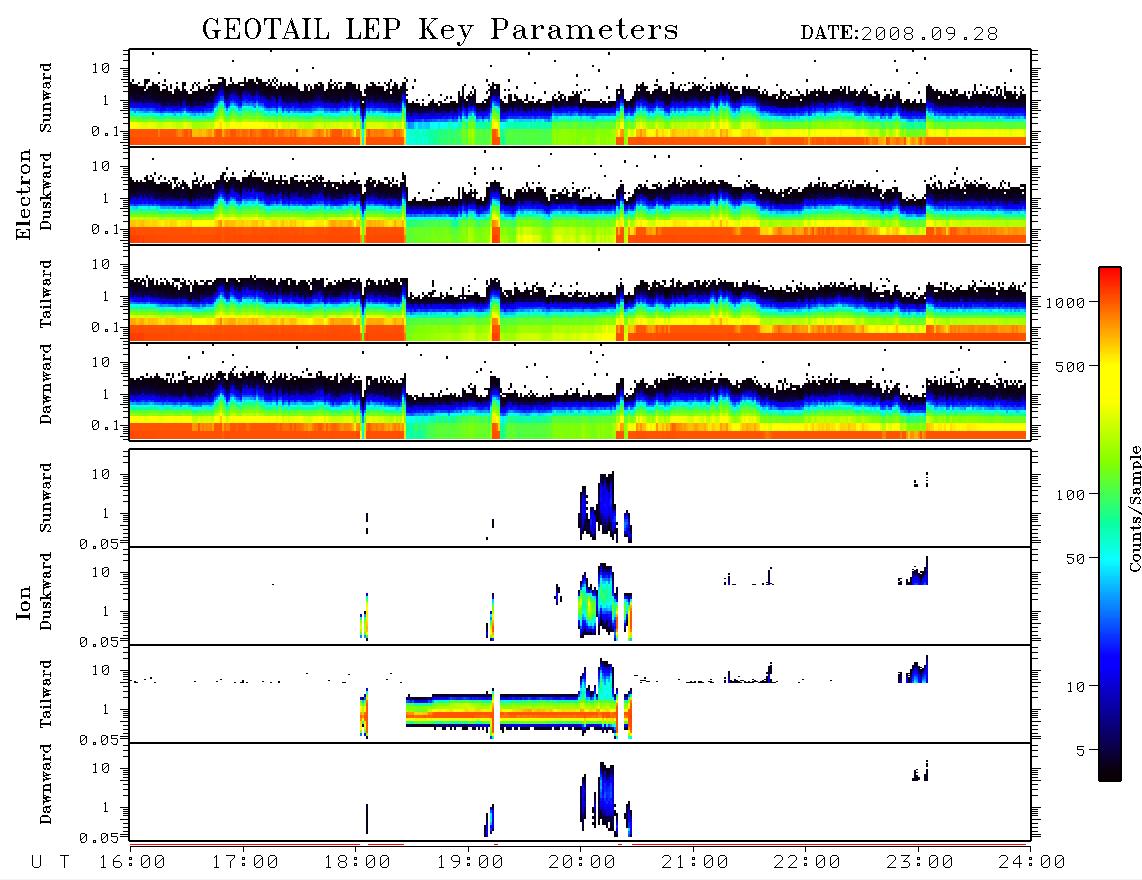Viewport: 1142px width, 880px height.
Task: Click the vertical 'Electron' group label
Action: coord(24,195)
